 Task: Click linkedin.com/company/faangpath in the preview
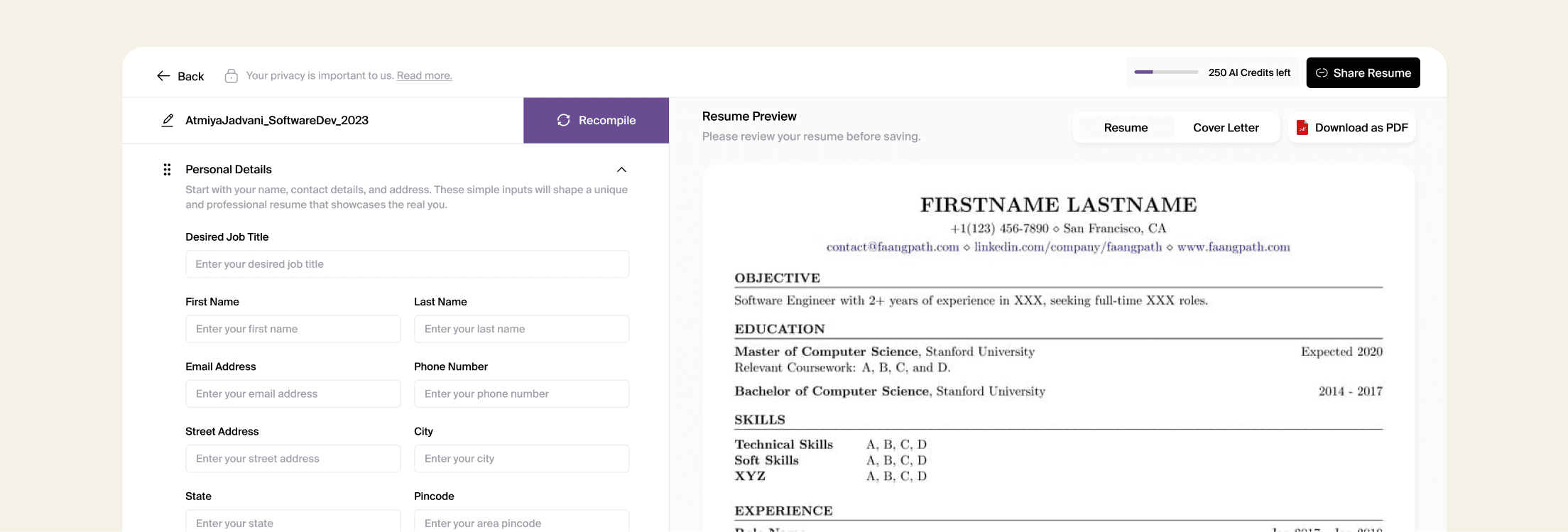coord(1068,247)
